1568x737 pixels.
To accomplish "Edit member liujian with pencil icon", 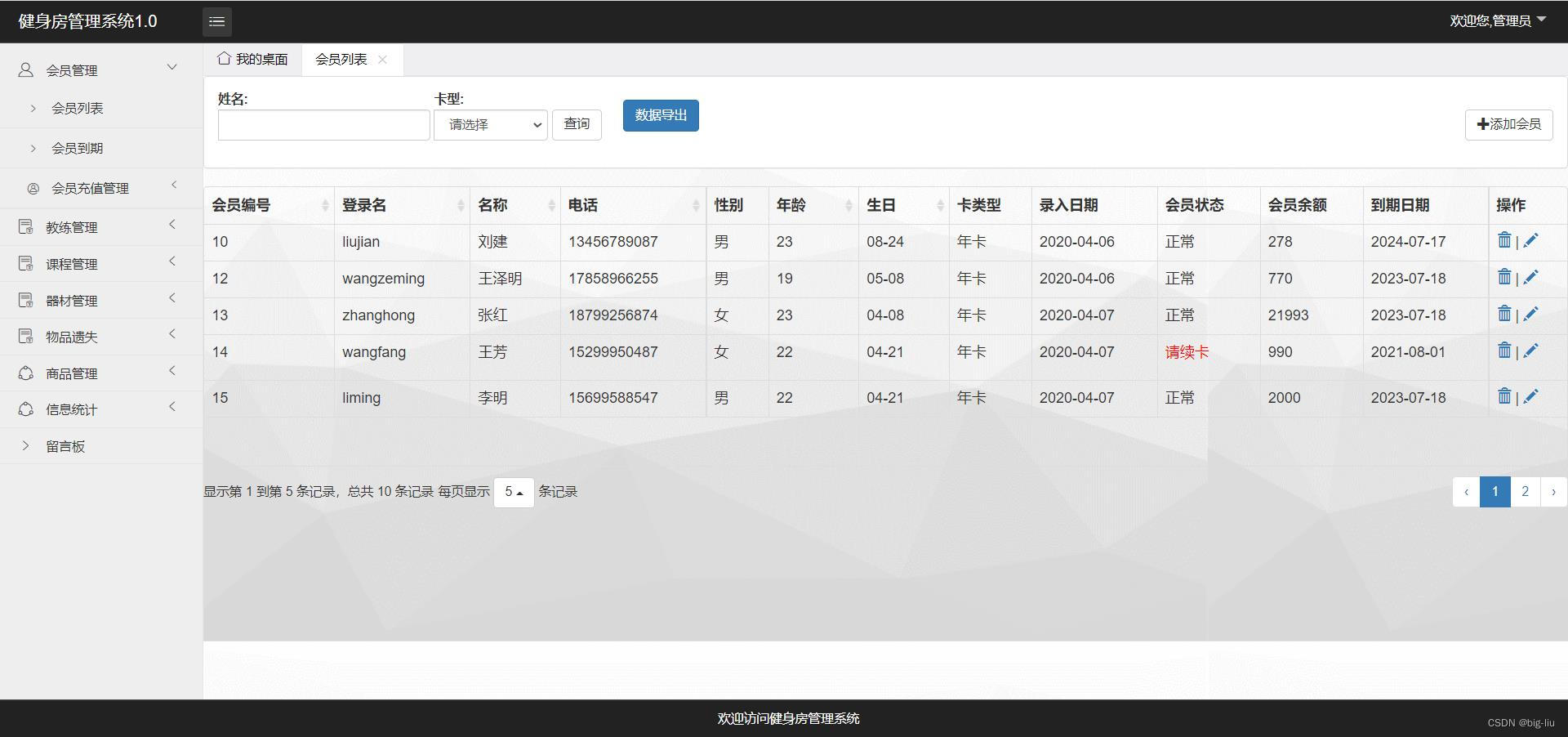I will [1530, 240].
